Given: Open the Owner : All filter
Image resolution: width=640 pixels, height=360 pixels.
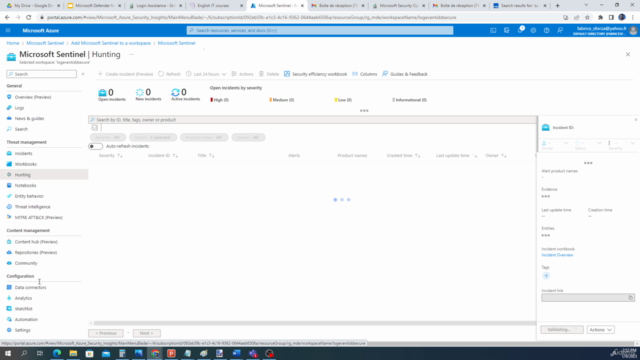Looking at the screenshot, I should coord(248,138).
